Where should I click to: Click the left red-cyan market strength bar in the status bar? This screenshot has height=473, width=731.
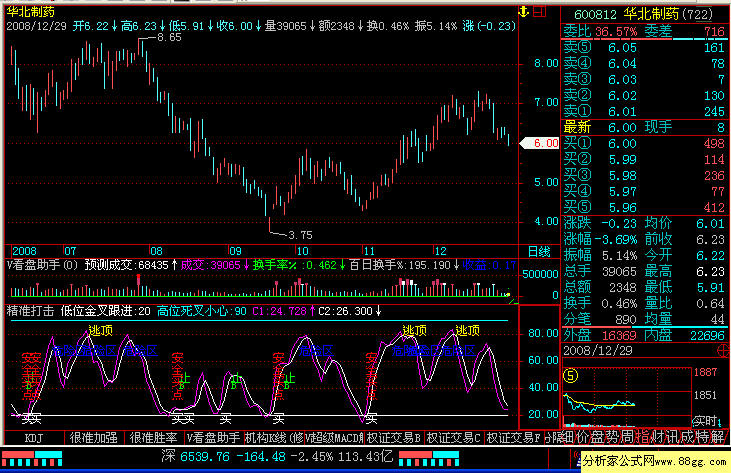coord(32,458)
